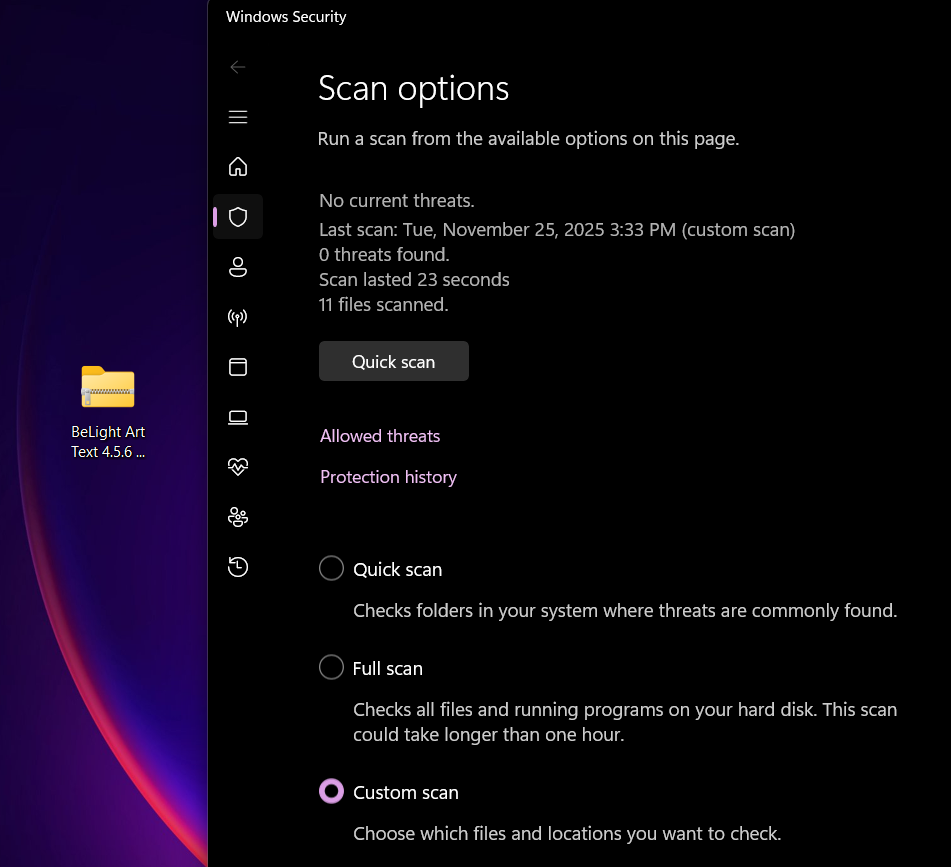
Task: Click the Scan options page heading
Action: coord(413,89)
